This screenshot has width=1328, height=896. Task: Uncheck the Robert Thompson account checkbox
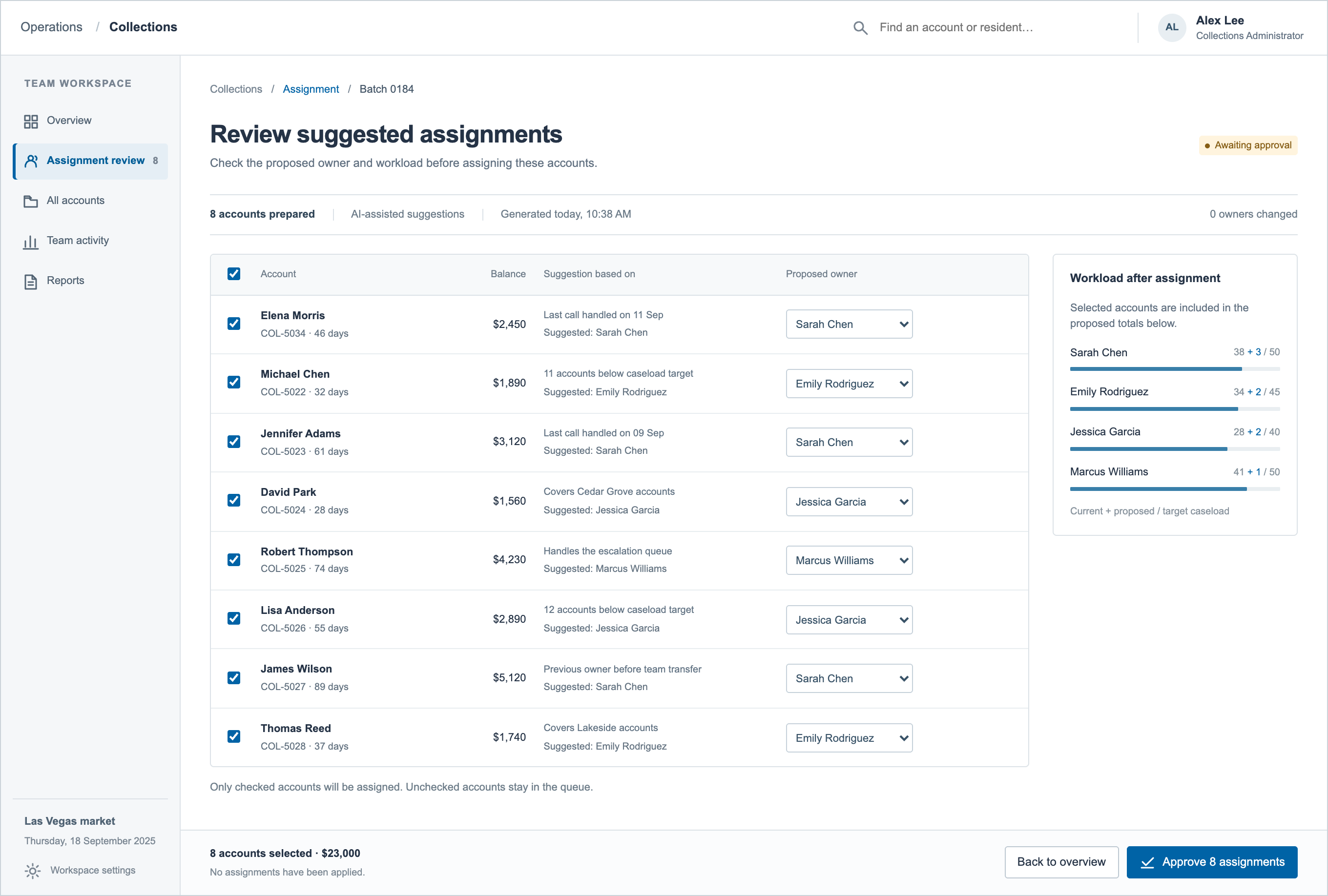click(234, 560)
